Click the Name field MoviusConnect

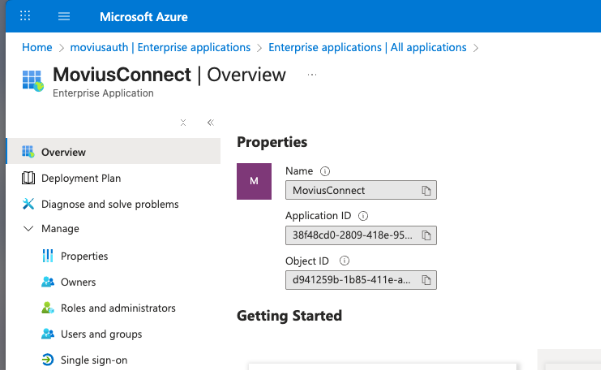361,190
